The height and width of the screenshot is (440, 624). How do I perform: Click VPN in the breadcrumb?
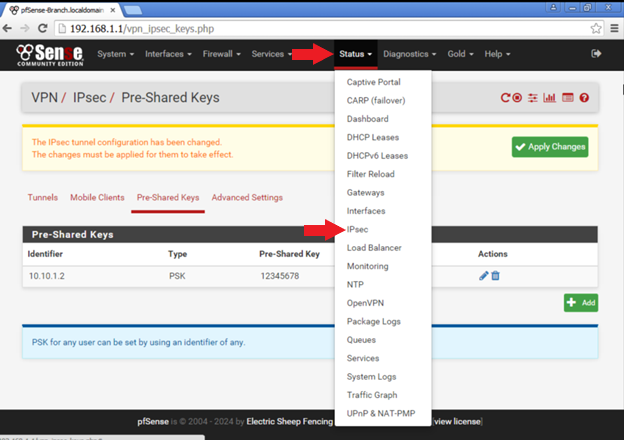pyautogui.click(x=45, y=97)
